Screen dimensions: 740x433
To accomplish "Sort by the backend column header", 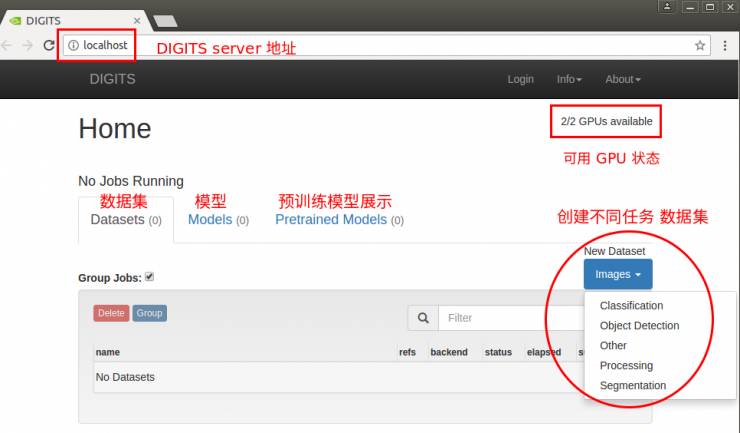I will (449, 352).
